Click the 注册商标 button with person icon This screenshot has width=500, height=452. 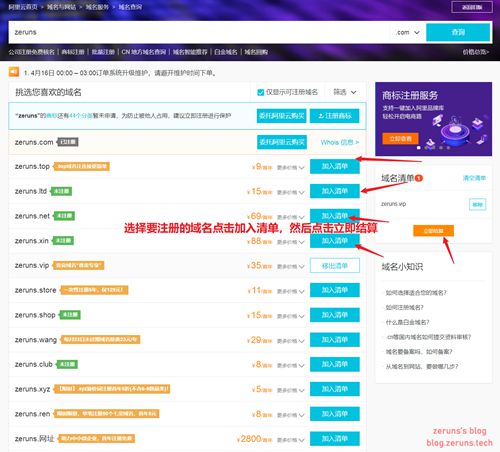(x=334, y=116)
